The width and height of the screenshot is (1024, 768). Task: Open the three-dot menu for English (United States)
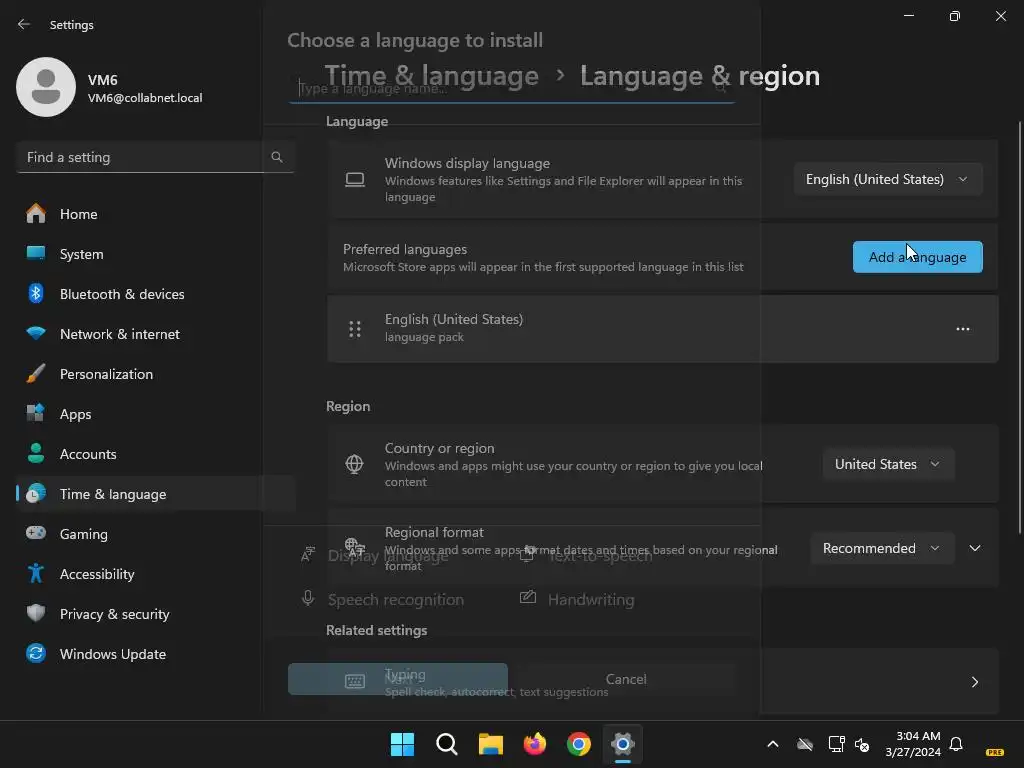pos(963,329)
